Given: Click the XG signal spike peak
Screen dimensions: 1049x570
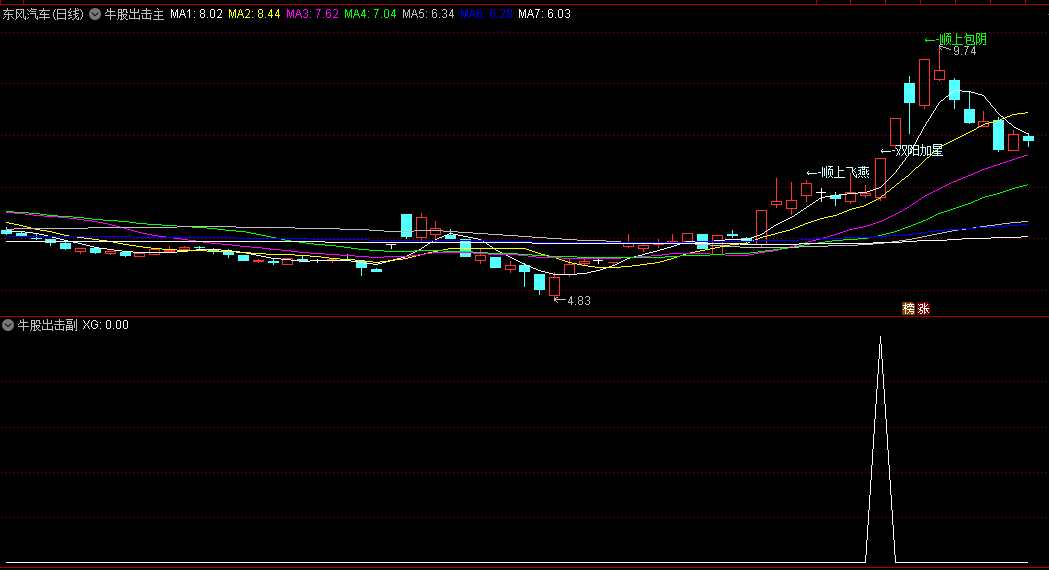Looking at the screenshot, I should (880, 339).
